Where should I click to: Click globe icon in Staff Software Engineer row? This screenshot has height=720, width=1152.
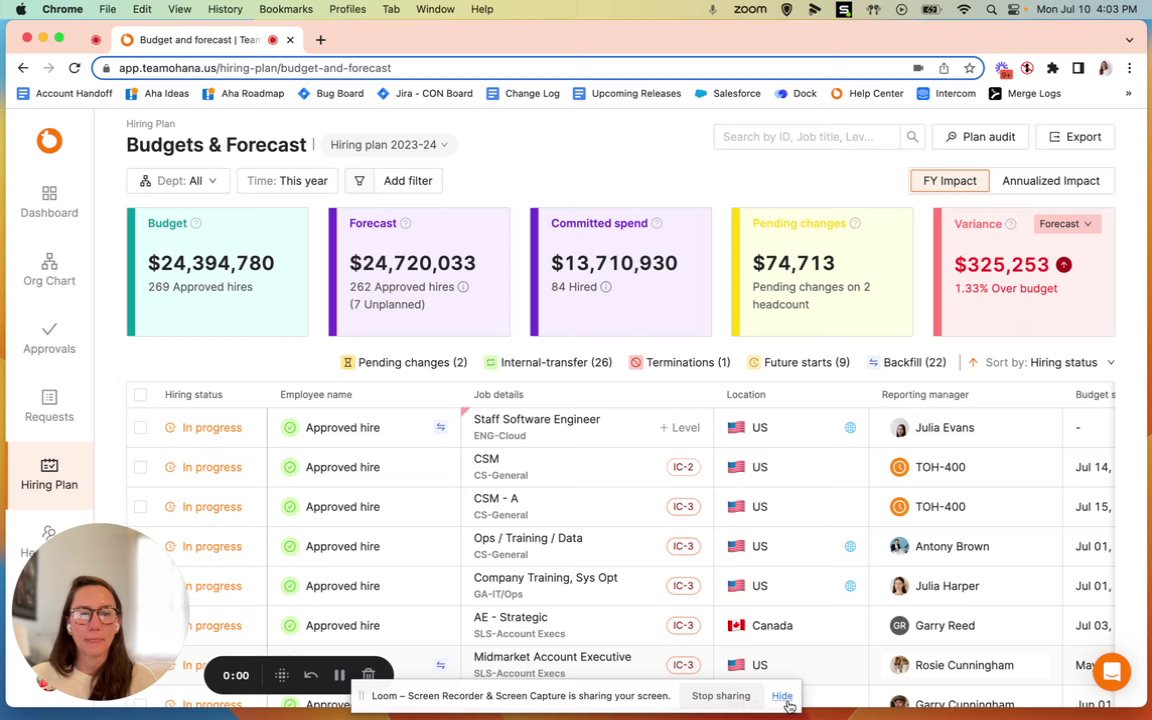coord(850,428)
